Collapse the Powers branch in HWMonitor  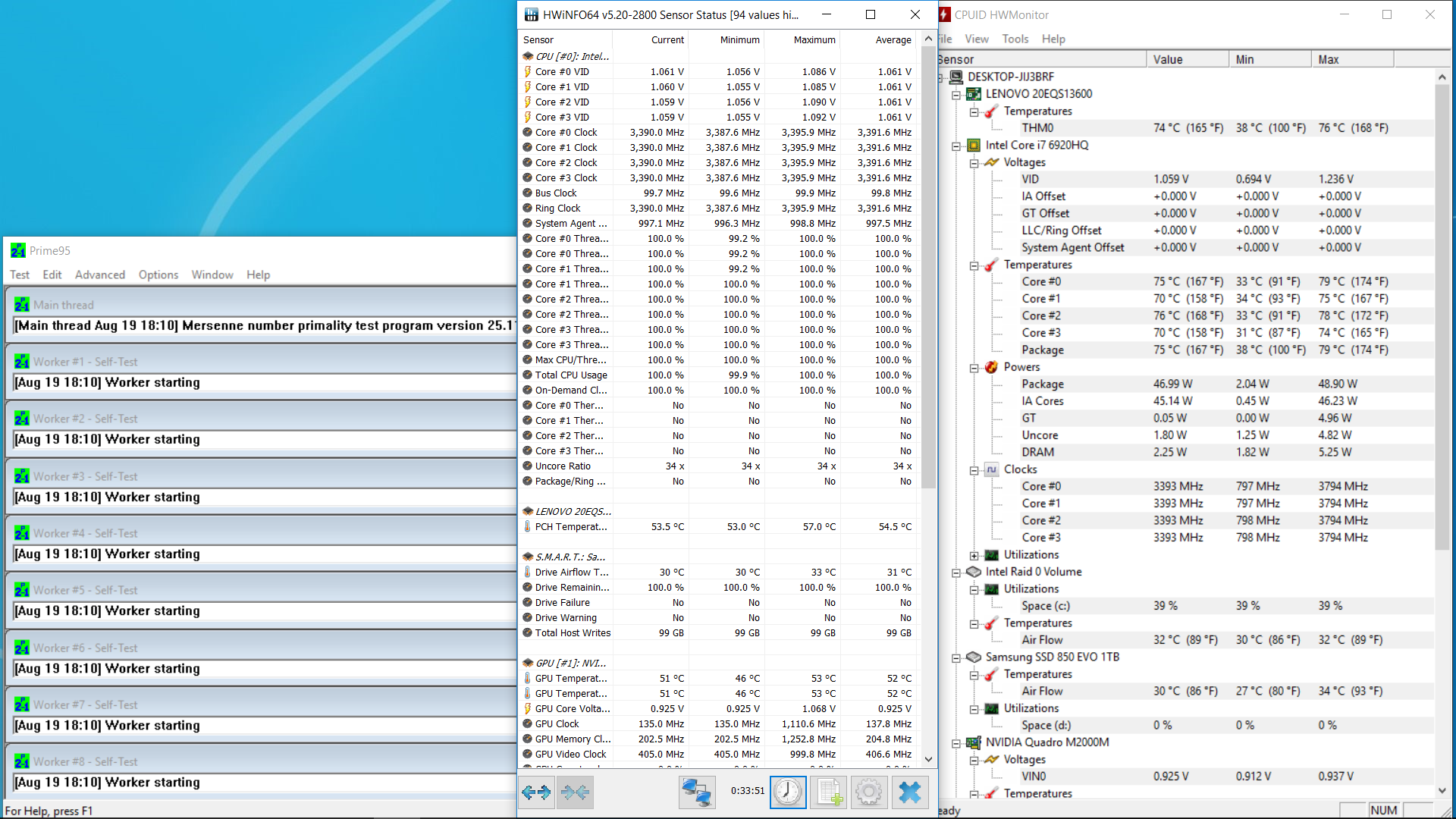pyautogui.click(x=974, y=368)
